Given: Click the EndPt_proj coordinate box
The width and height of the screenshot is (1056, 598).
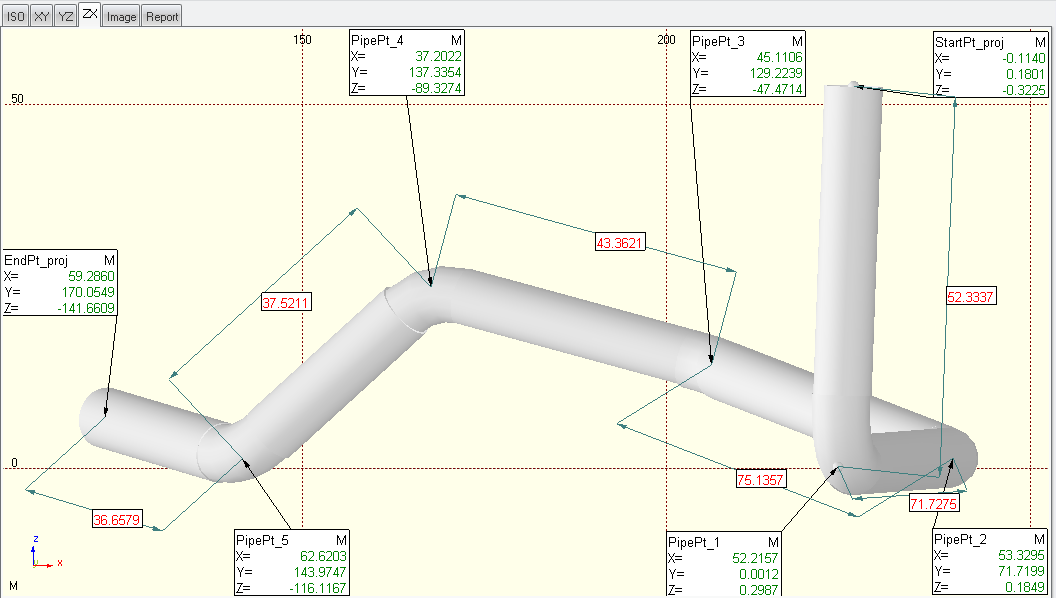Looking at the screenshot, I should point(60,283).
